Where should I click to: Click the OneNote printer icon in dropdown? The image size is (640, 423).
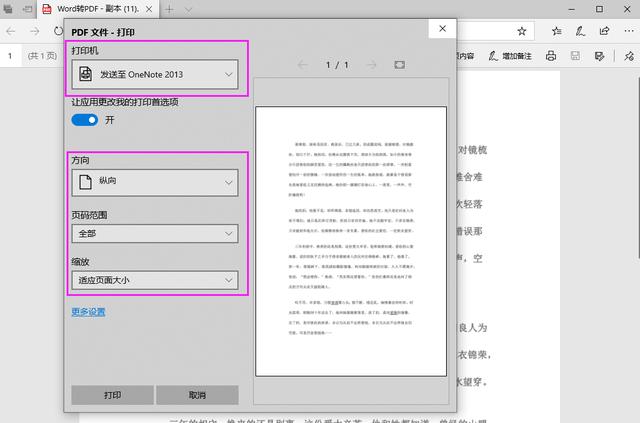coord(85,74)
